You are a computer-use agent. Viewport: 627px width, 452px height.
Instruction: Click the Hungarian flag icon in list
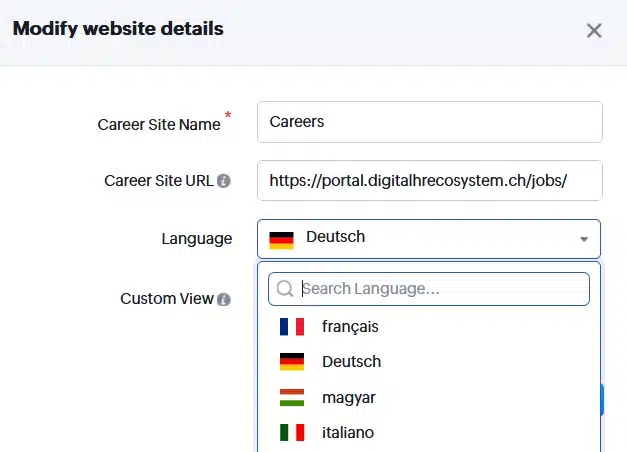292,398
